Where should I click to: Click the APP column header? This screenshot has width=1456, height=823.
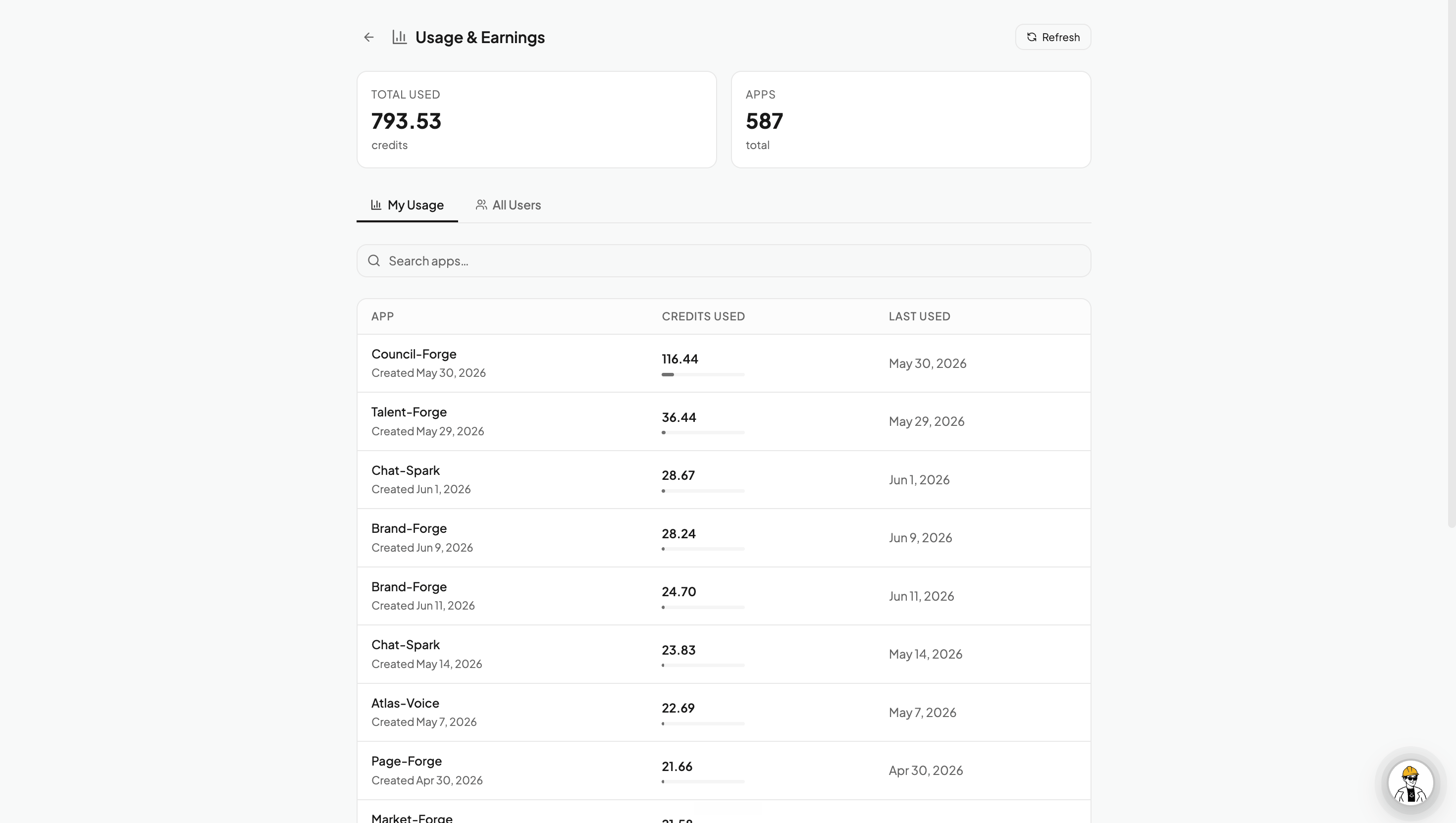click(383, 316)
